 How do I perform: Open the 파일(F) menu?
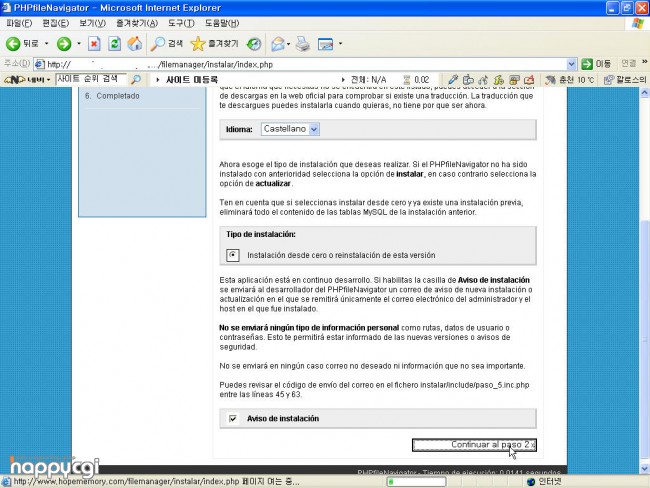[19, 23]
